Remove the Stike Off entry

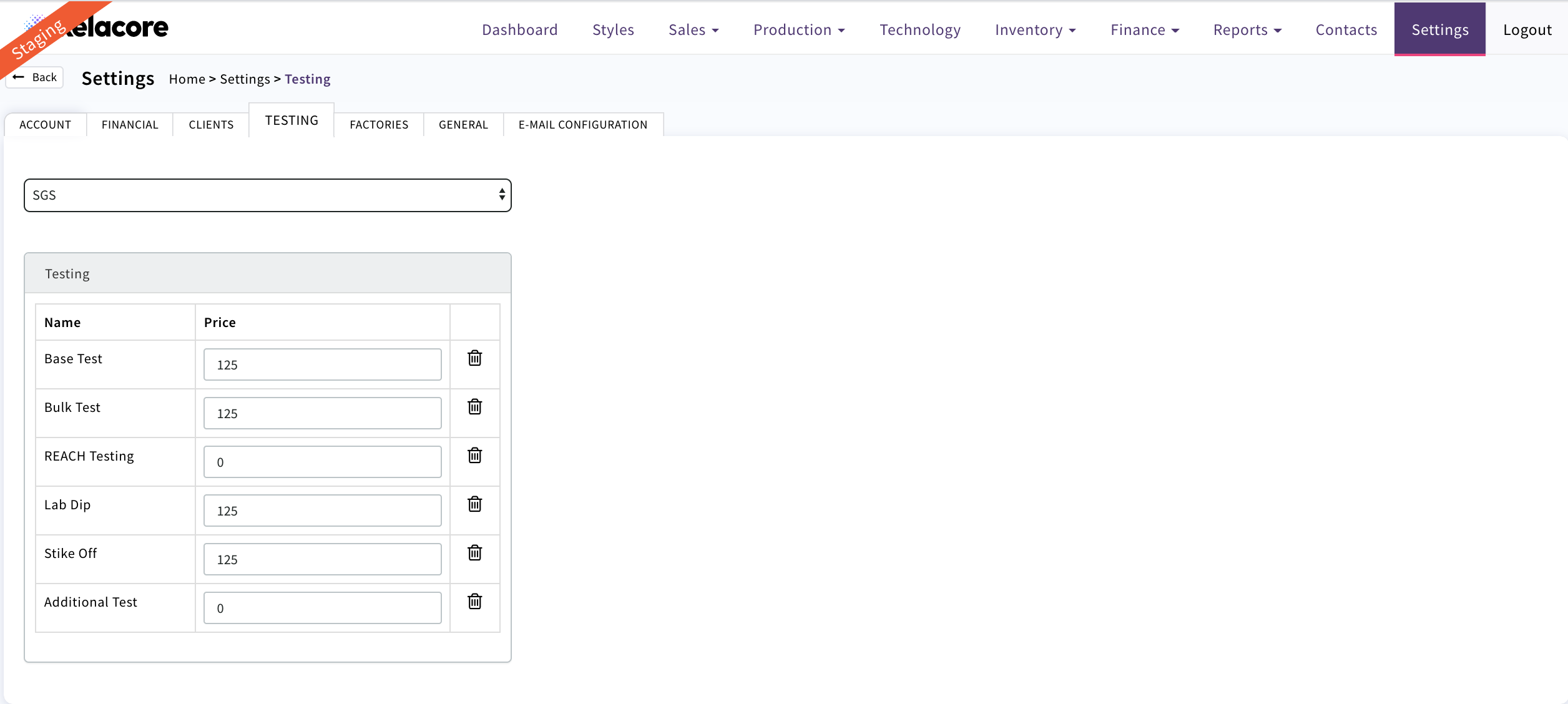[x=474, y=553]
